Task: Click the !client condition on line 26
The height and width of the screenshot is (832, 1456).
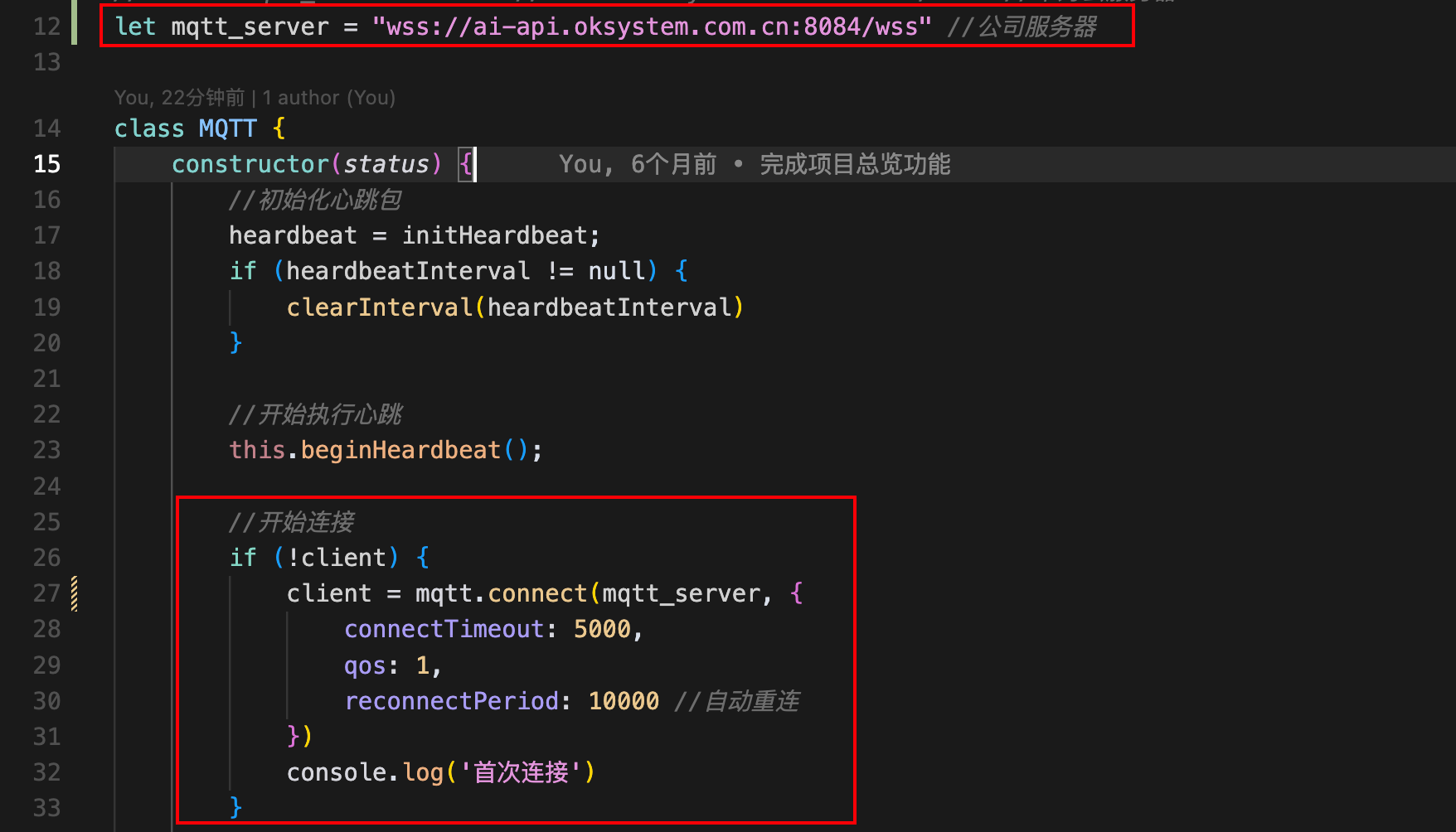Action: point(337,558)
